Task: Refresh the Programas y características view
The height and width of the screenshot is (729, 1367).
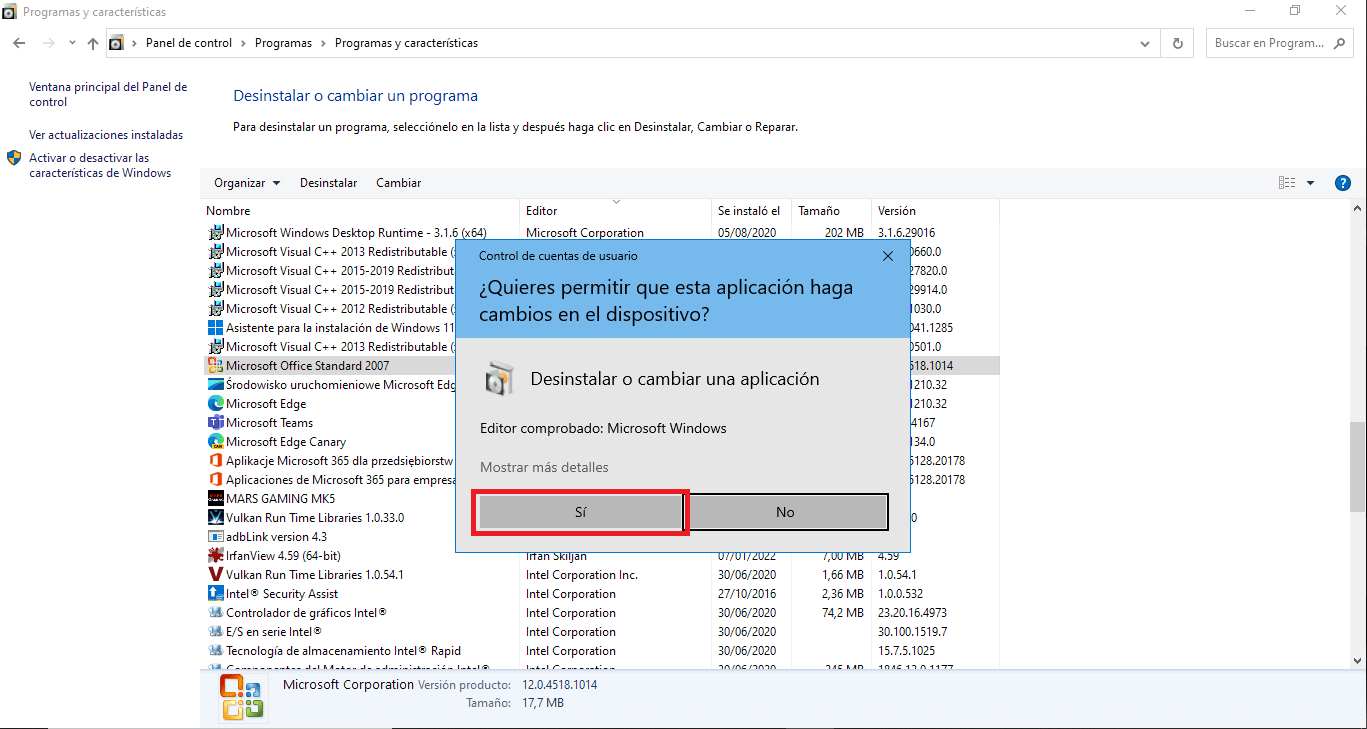Action: [1177, 43]
